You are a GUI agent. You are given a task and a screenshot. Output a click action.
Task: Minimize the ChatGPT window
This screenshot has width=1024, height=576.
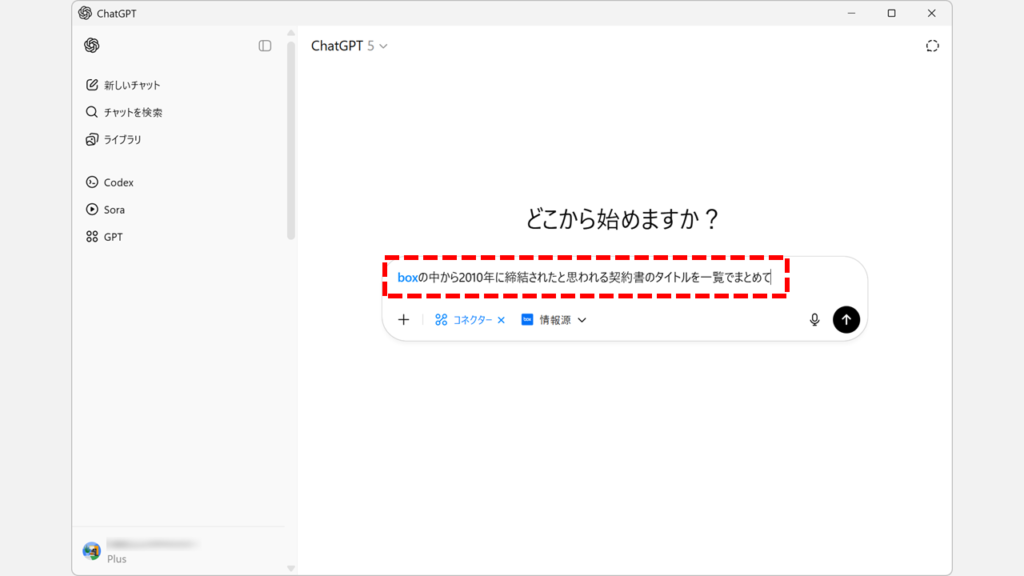point(852,13)
